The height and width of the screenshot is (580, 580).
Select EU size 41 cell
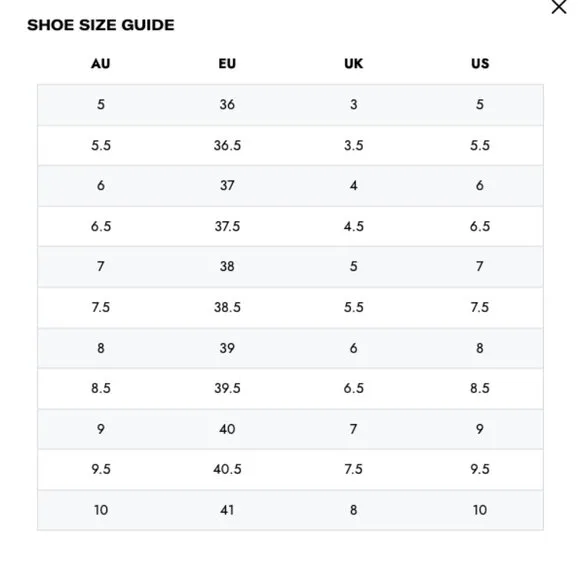coord(227,510)
